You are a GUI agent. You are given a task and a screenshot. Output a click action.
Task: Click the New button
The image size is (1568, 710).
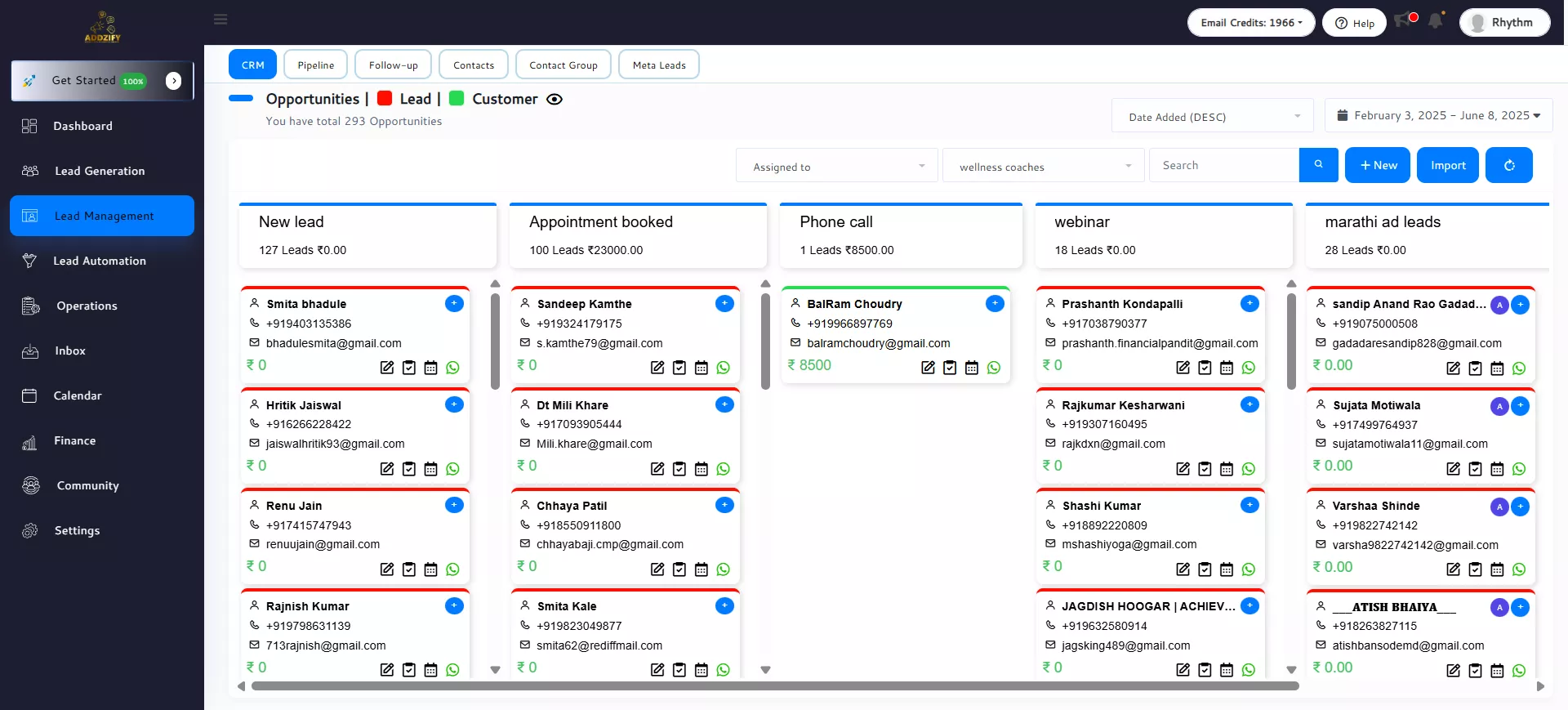[1377, 165]
